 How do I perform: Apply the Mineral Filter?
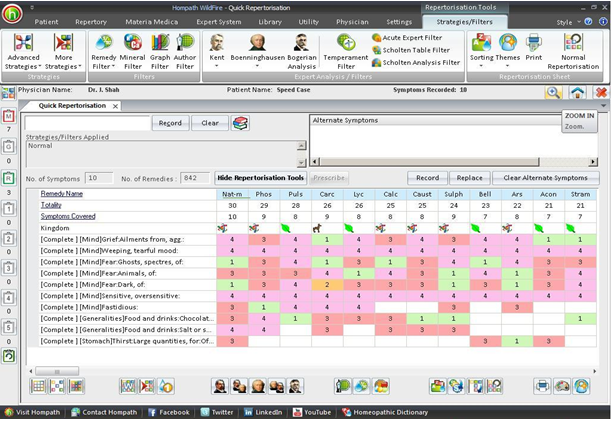tap(133, 52)
